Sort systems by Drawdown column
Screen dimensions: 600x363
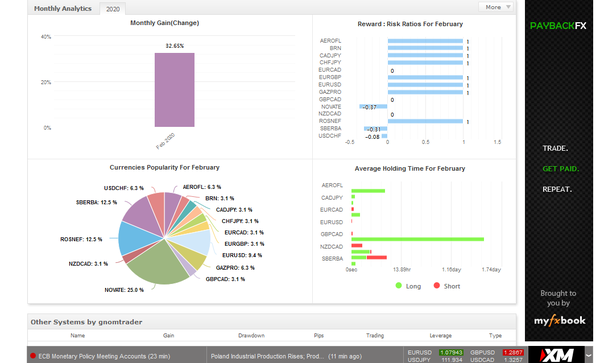[251, 335]
